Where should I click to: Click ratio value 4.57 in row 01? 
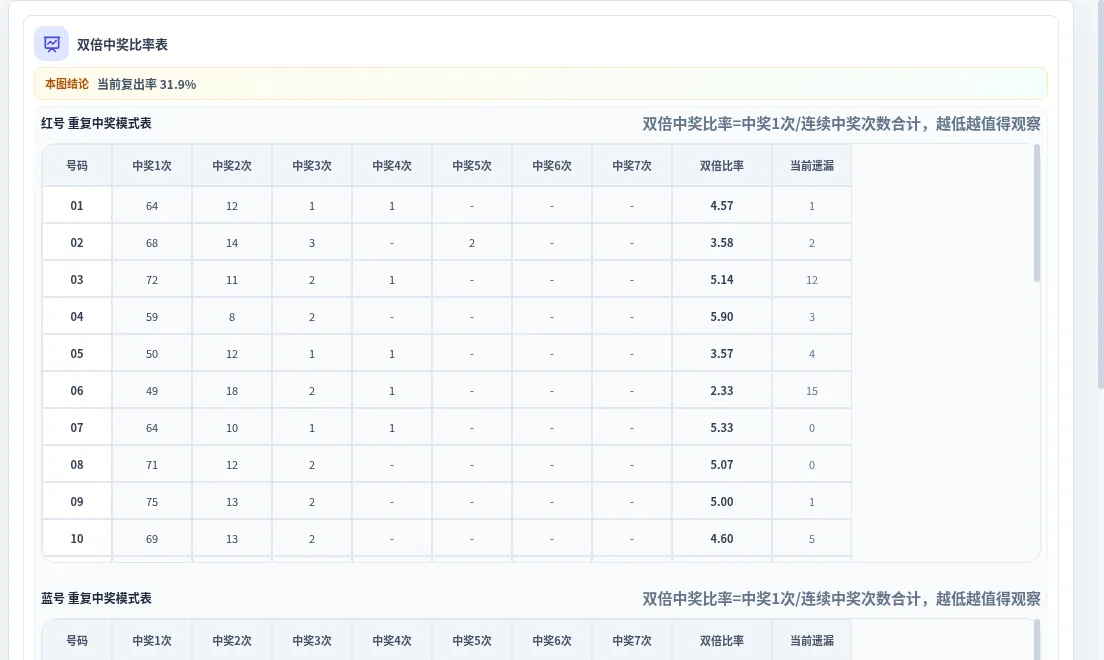tap(722, 206)
